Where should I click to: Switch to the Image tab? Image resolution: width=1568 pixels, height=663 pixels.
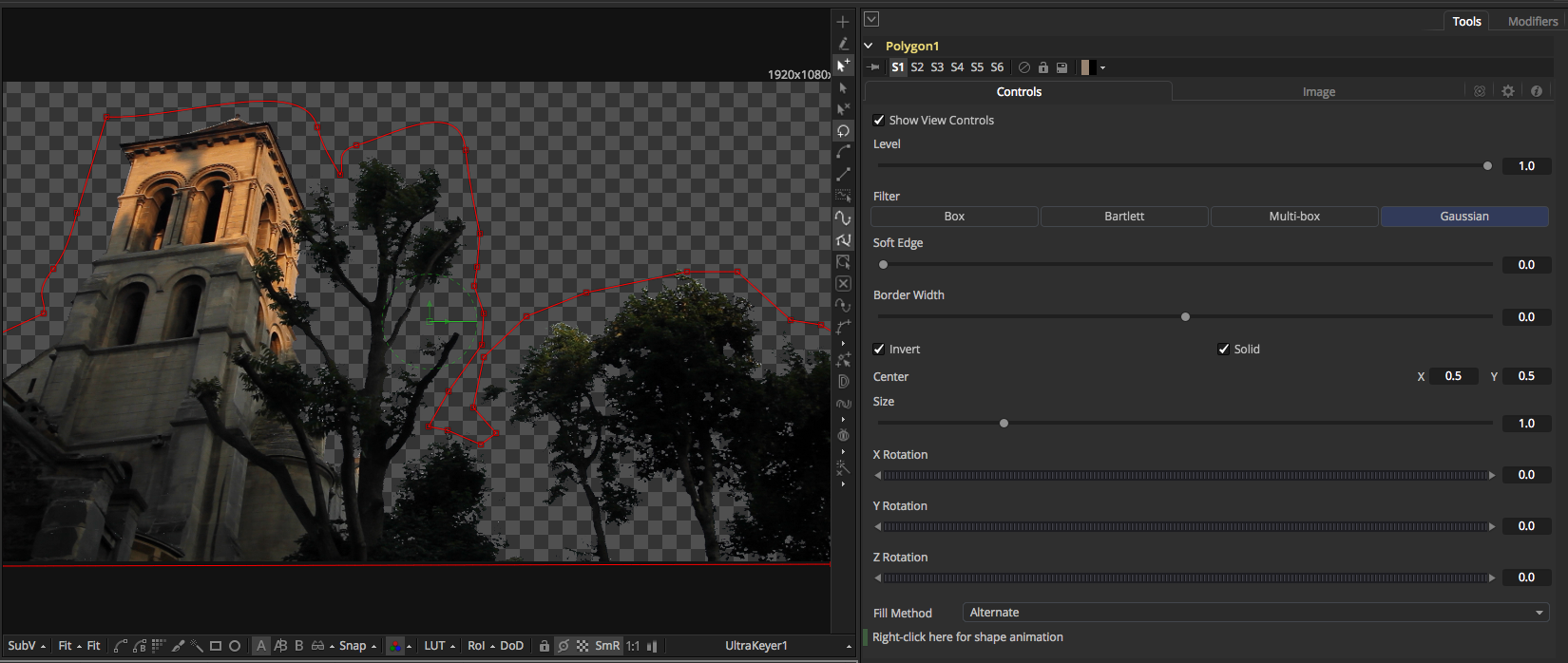[1318, 92]
